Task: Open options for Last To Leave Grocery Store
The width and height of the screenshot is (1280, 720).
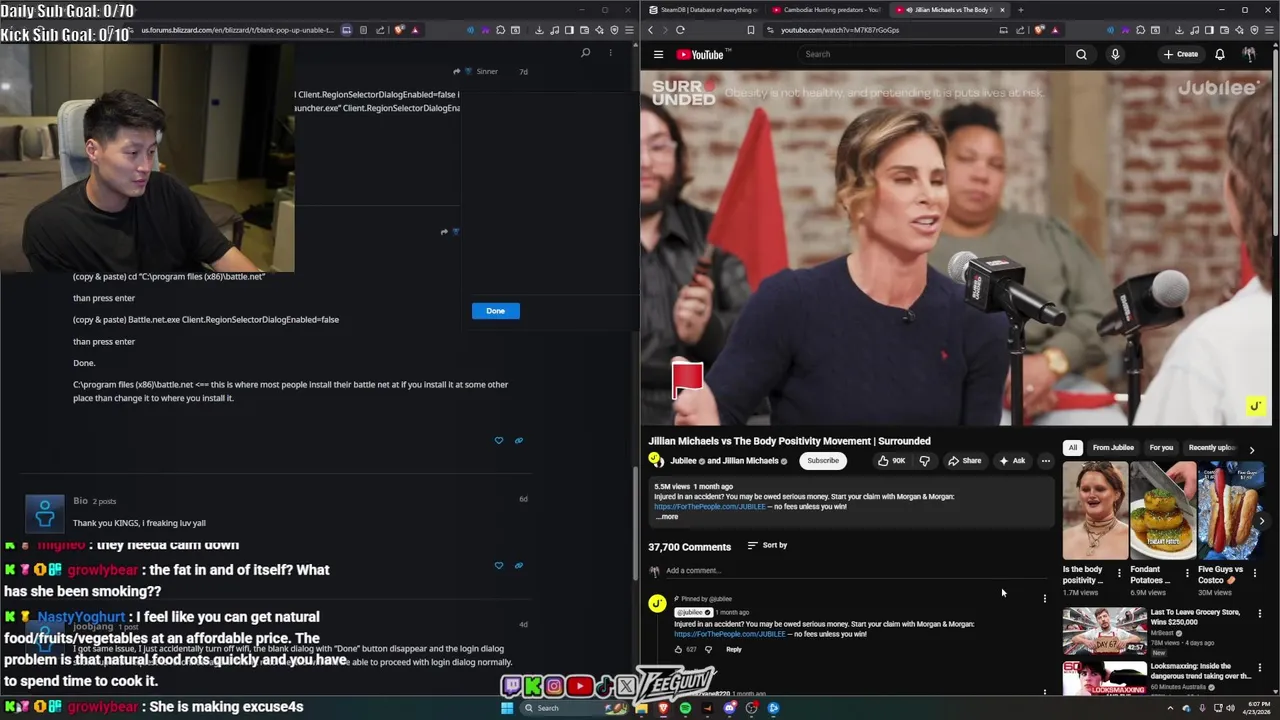Action: pyautogui.click(x=1260, y=613)
